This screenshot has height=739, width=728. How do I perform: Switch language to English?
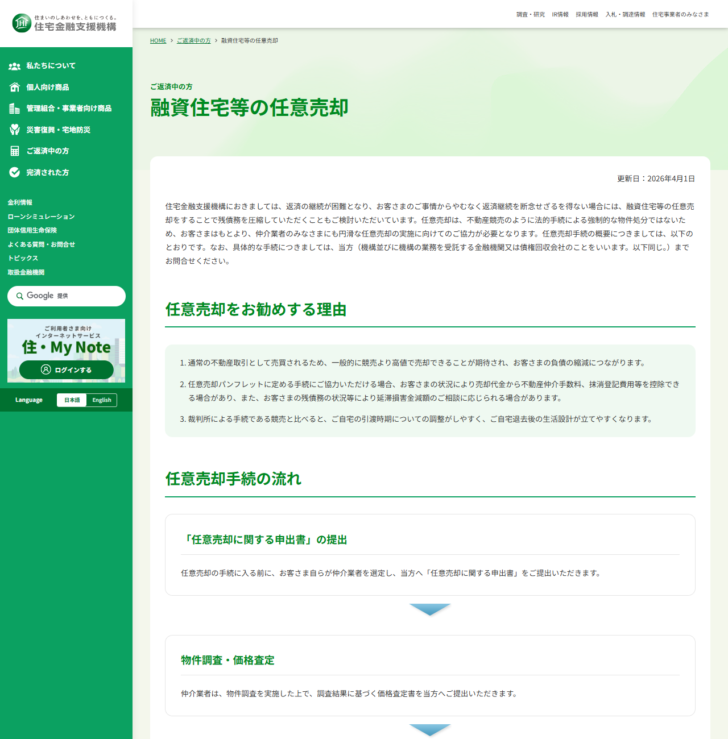tap(101, 400)
